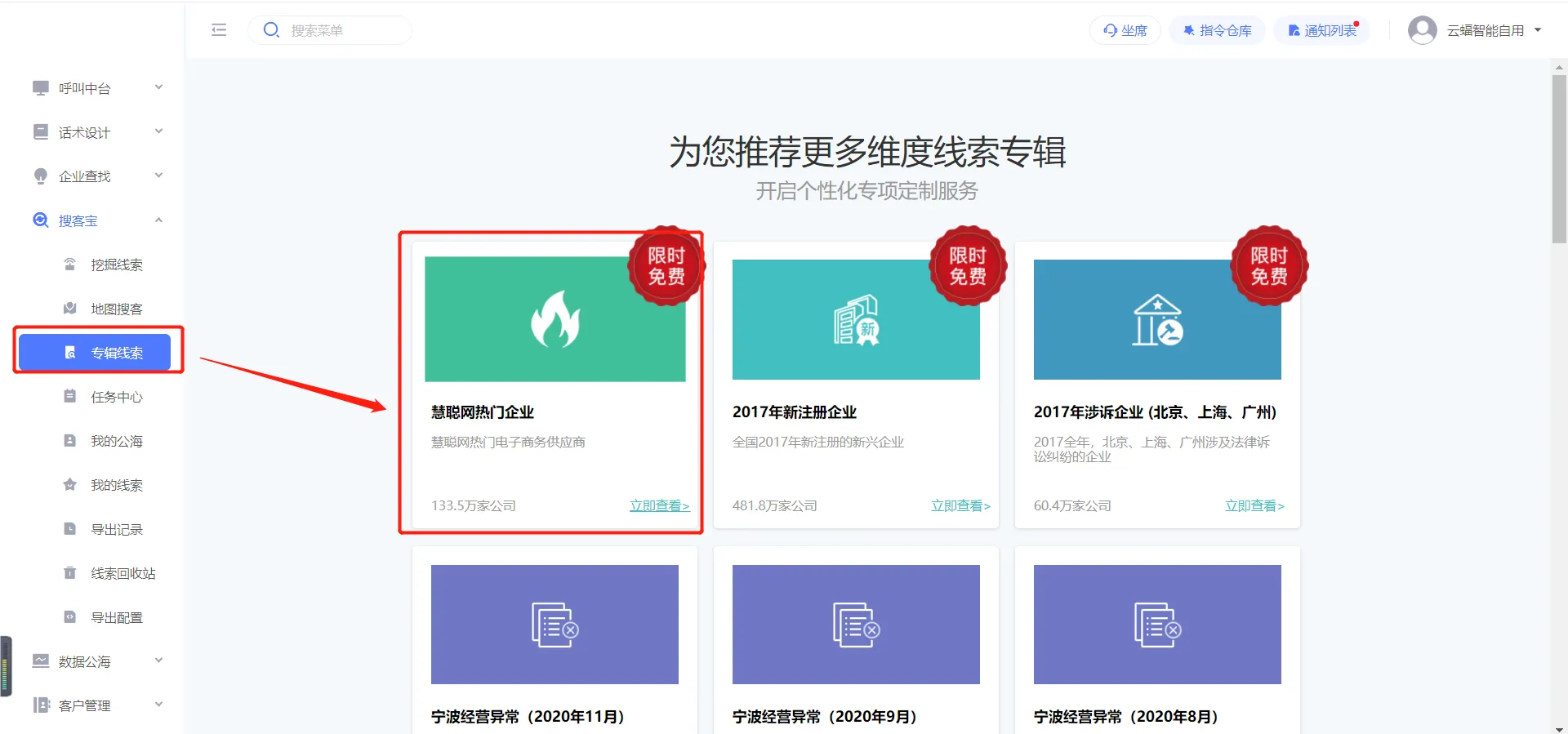Click the 任务中心 icon
This screenshot has width=1568, height=734.
pos(70,396)
